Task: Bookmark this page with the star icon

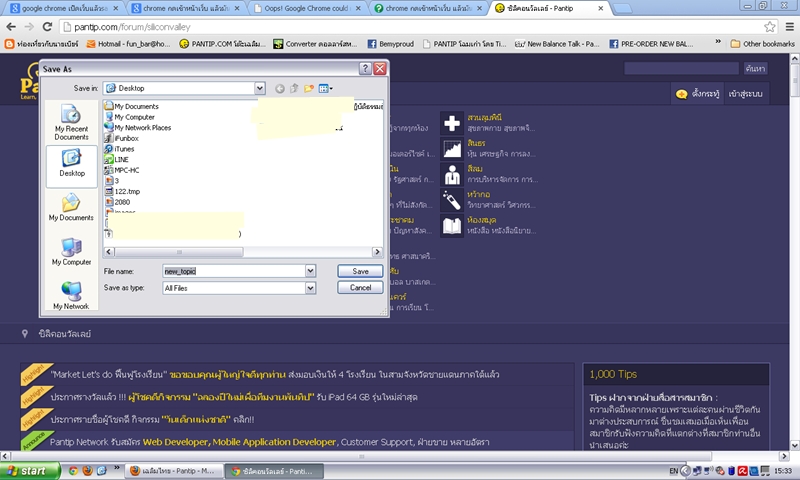Action: (768, 26)
